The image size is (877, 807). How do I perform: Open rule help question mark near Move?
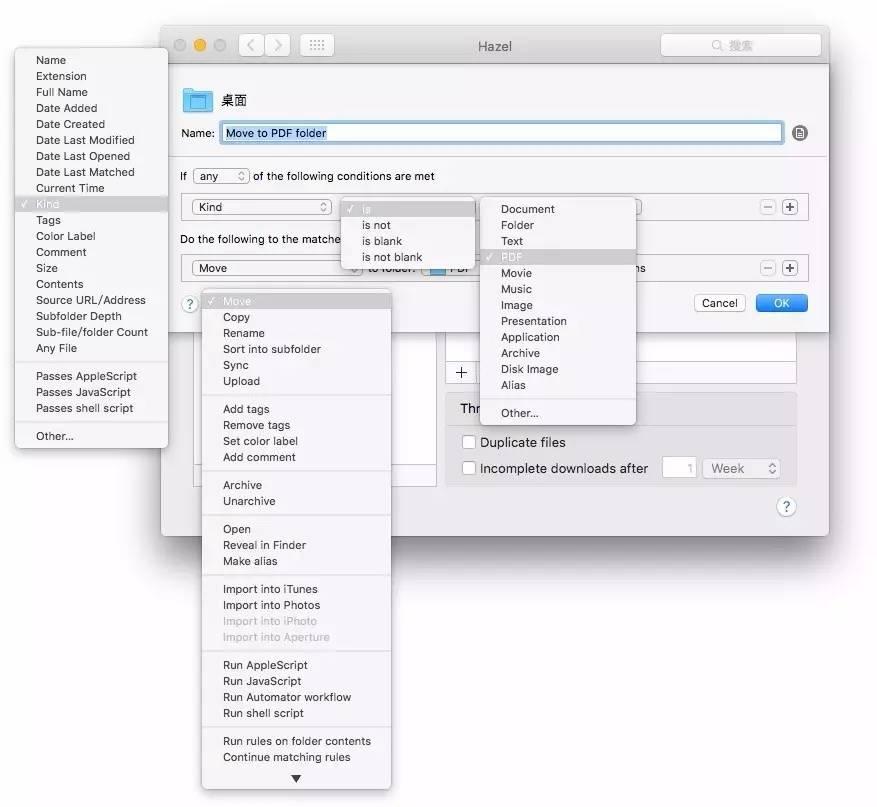pyautogui.click(x=190, y=304)
